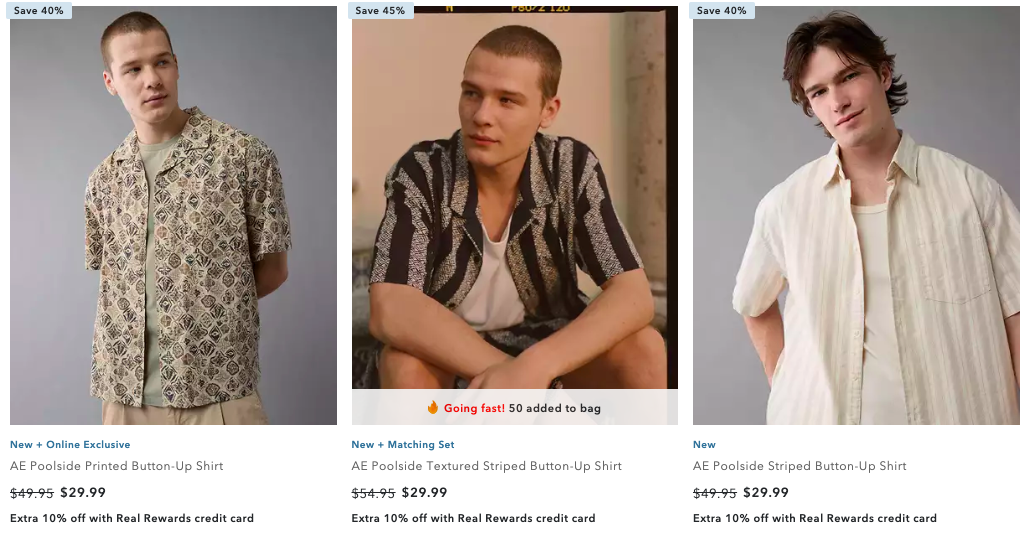Click Real Rewards offer under Textured Striped Shirt

tap(473, 519)
